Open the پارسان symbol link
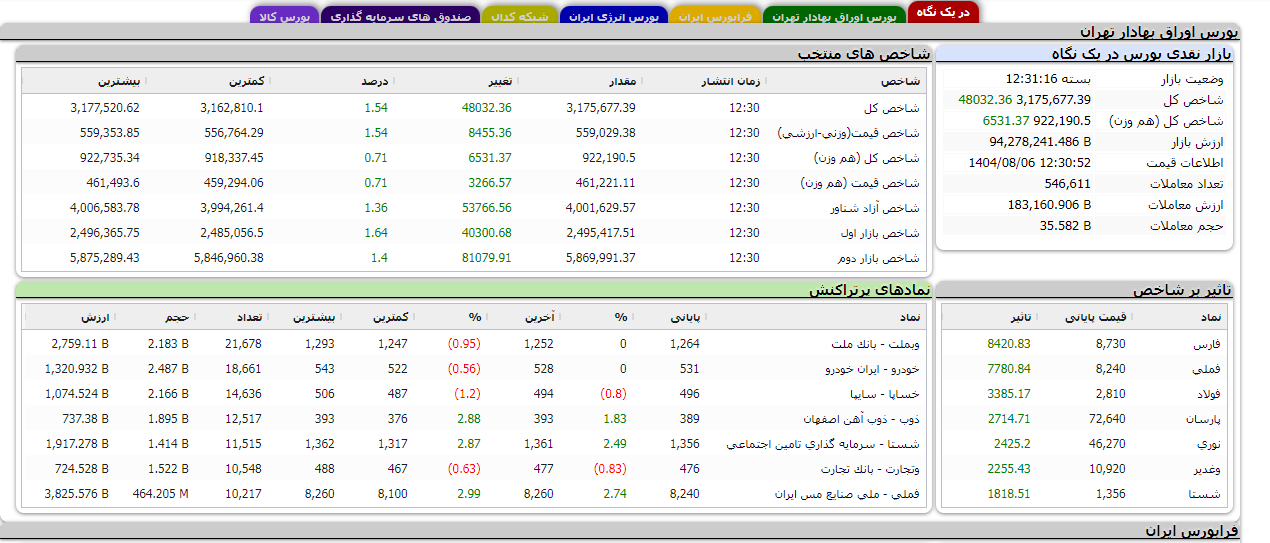The width and height of the screenshot is (1270, 543). coord(1204,419)
